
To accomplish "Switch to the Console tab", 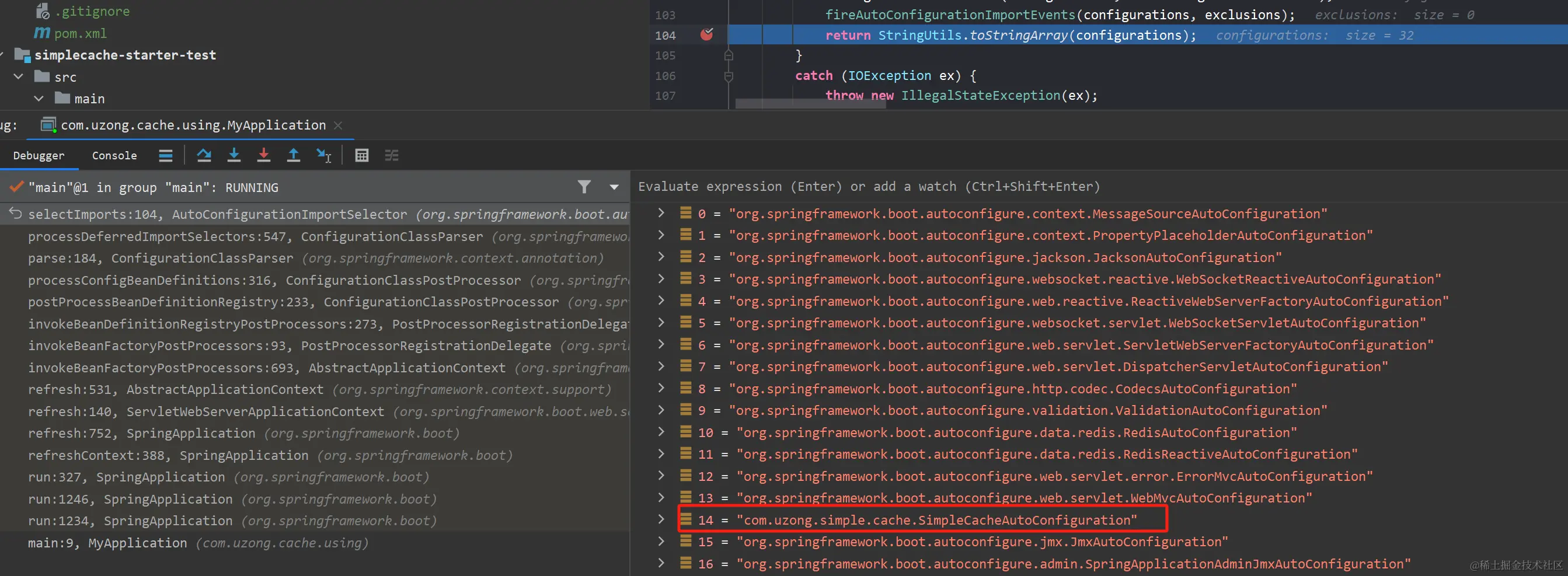I will 114,156.
